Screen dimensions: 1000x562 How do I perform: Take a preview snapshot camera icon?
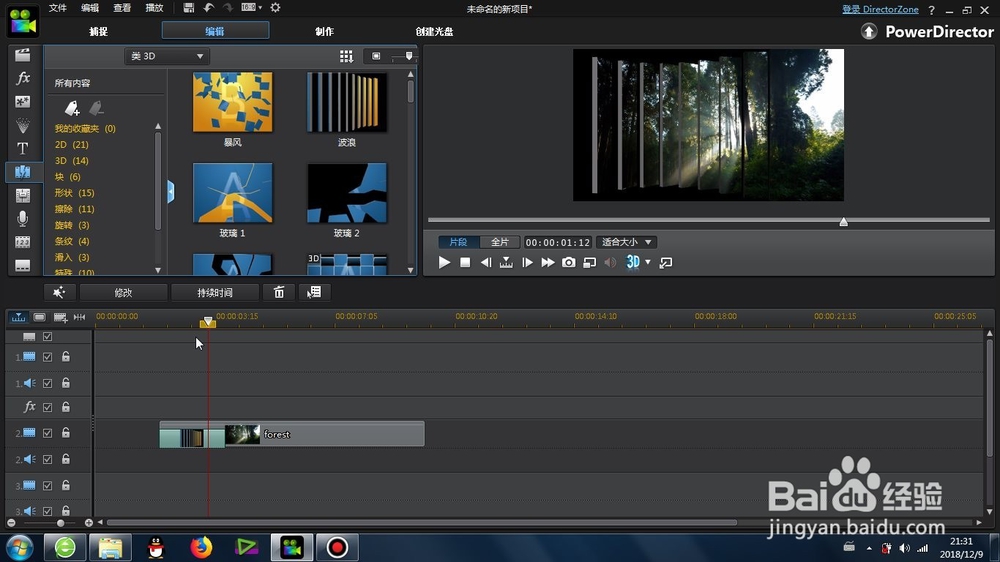coord(568,262)
